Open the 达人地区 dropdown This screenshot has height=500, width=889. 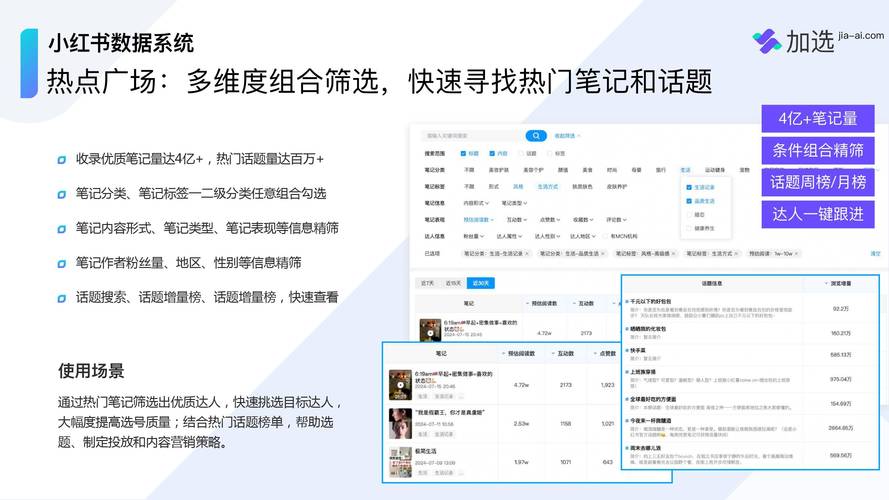583,236
